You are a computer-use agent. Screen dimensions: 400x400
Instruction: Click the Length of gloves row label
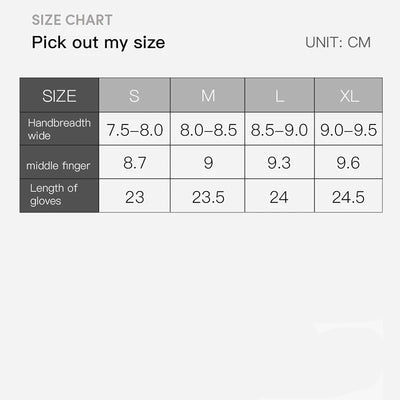59,196
